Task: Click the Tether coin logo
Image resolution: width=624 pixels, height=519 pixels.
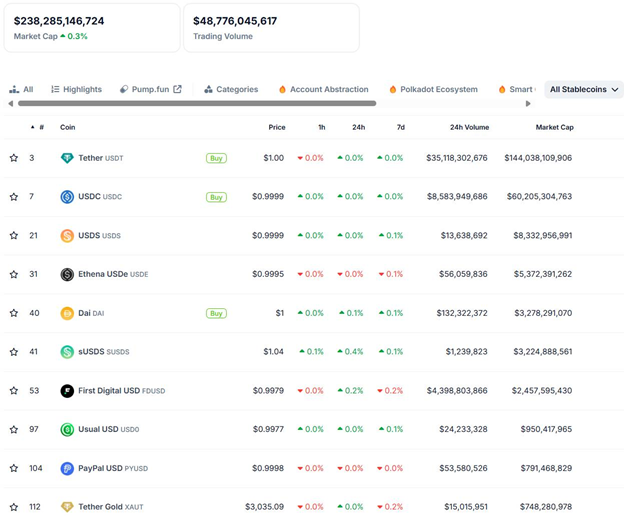Action: click(67, 158)
